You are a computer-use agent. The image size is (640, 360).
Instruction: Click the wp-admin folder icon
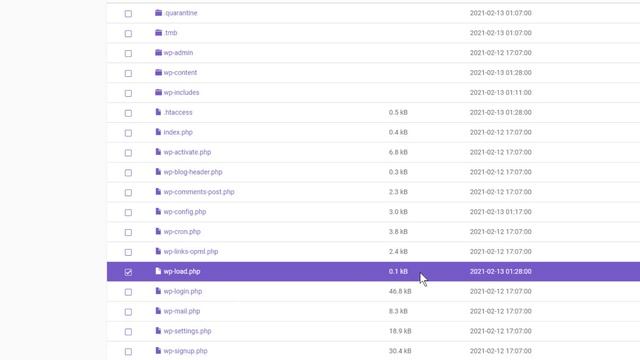coord(158,52)
